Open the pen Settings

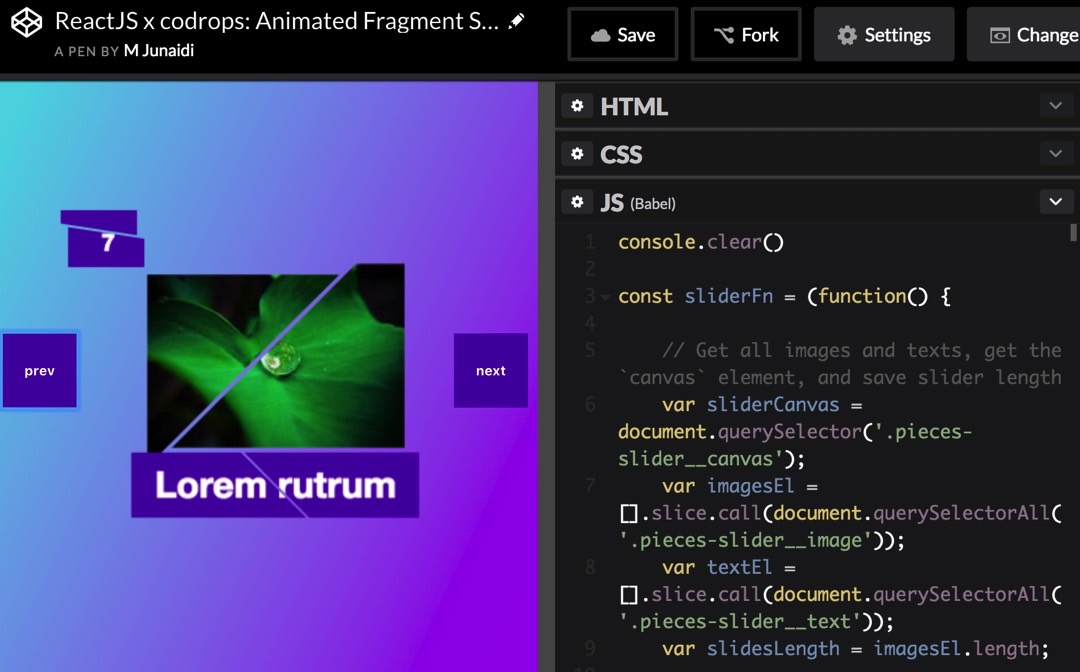(x=884, y=34)
